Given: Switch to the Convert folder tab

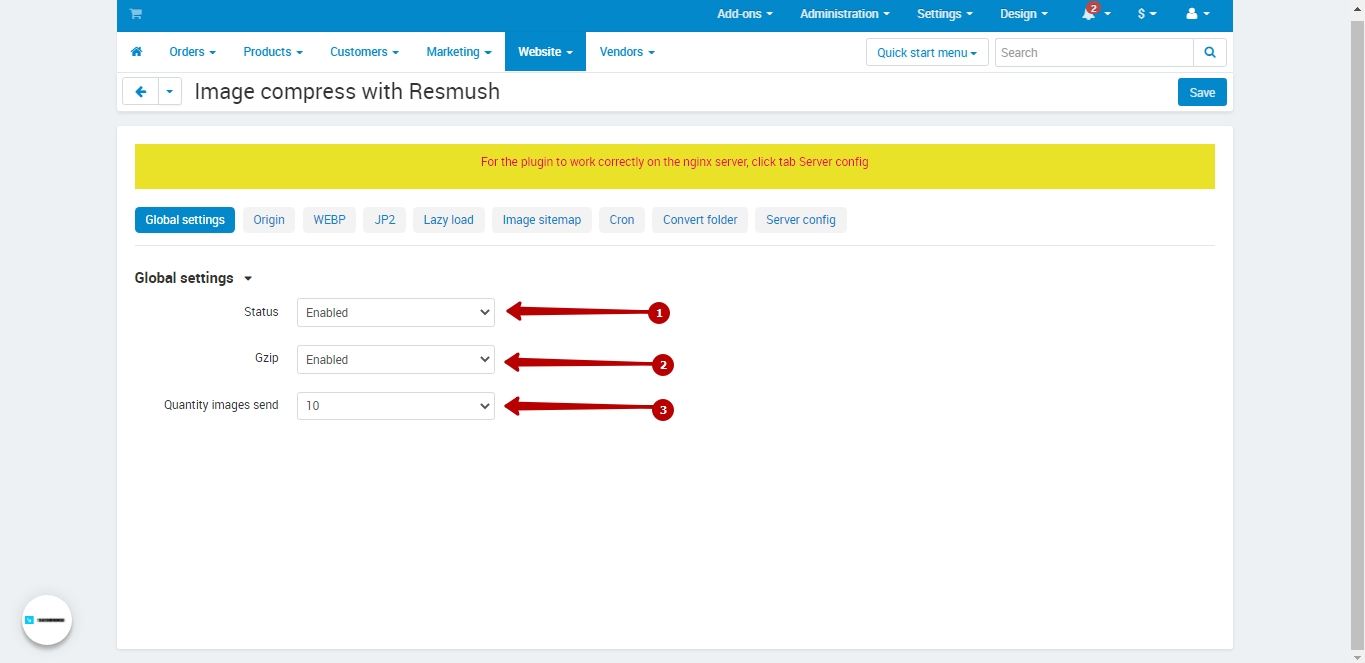Looking at the screenshot, I should click(700, 220).
